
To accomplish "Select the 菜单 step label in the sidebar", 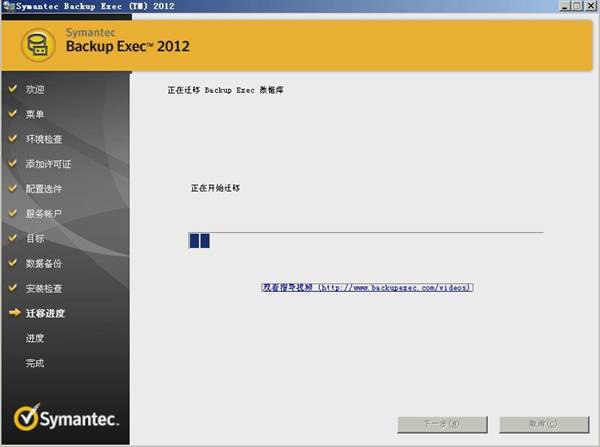I will [35, 114].
